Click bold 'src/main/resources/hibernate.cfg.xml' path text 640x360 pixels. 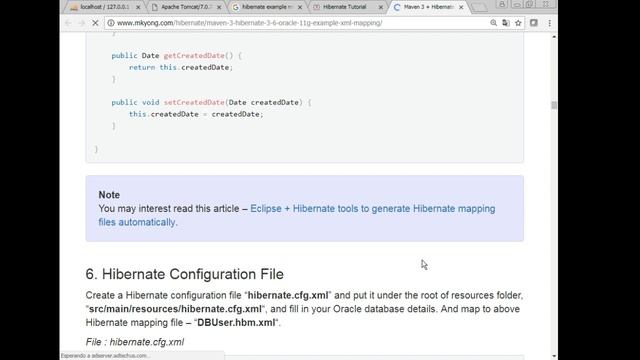pos(175,309)
